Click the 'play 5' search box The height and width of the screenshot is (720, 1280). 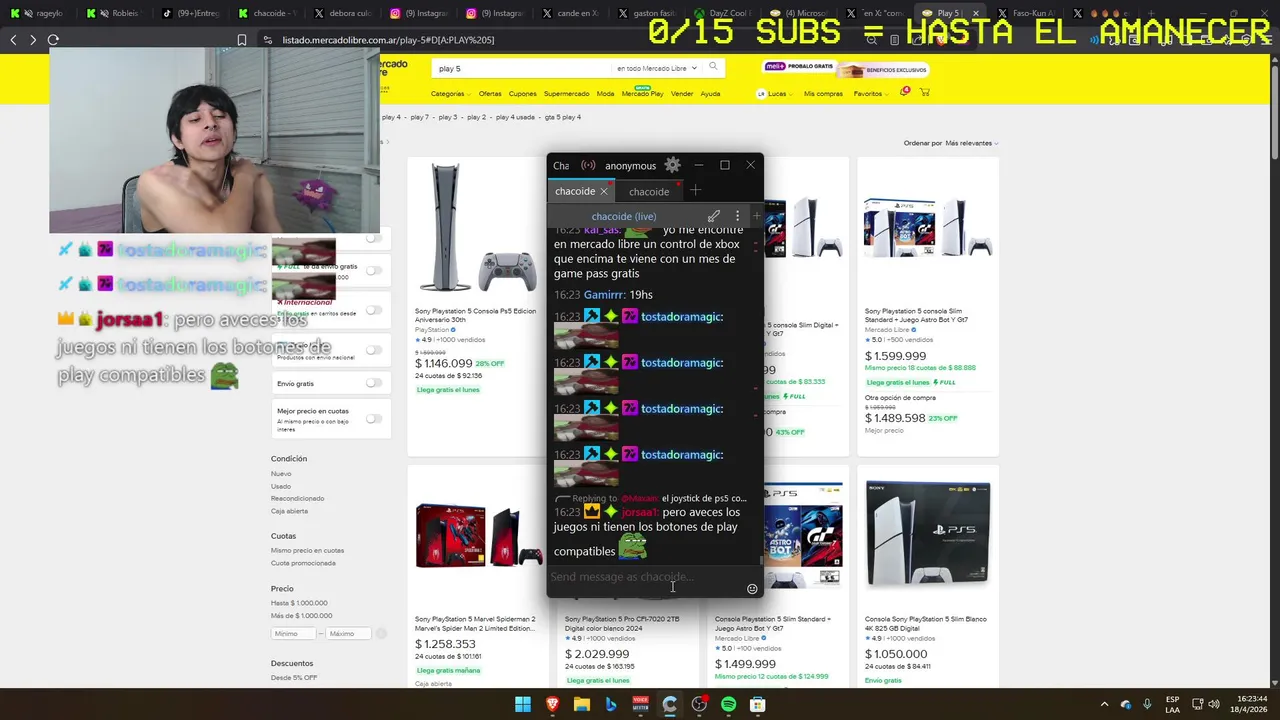(x=520, y=68)
